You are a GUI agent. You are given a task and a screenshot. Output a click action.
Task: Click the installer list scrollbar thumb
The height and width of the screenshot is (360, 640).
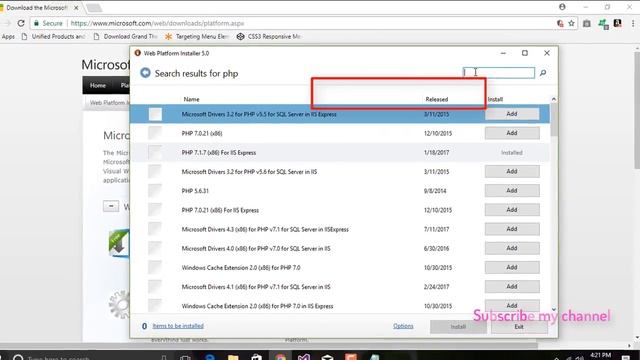click(554, 120)
